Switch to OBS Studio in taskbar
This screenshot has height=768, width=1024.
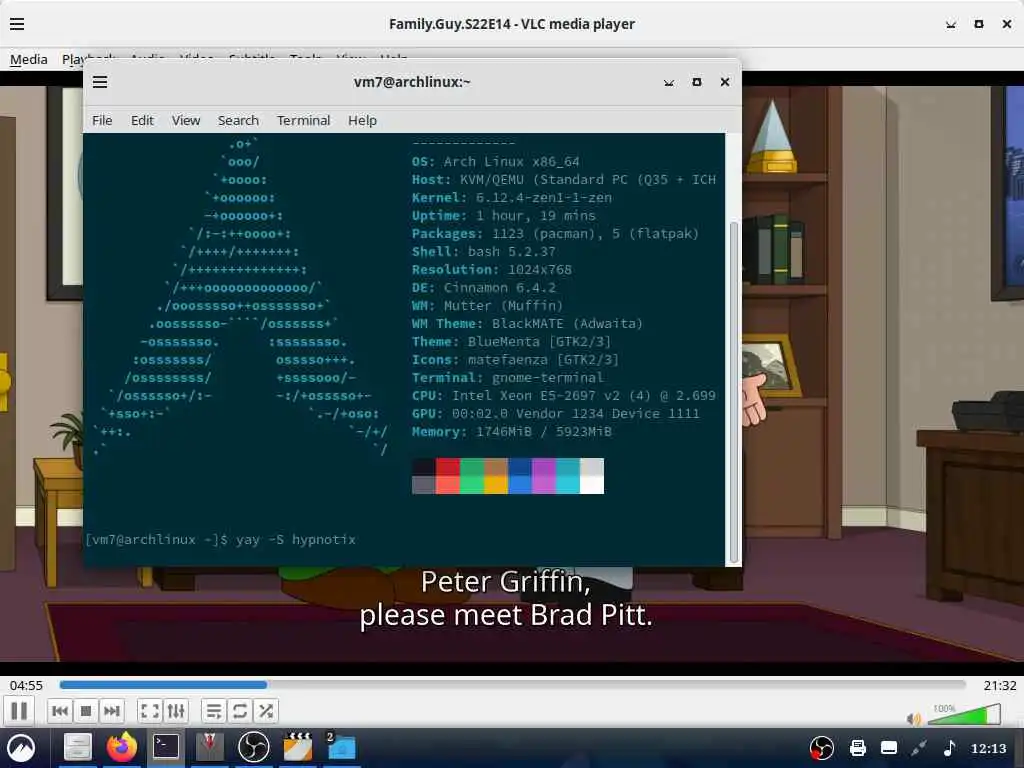click(x=253, y=748)
